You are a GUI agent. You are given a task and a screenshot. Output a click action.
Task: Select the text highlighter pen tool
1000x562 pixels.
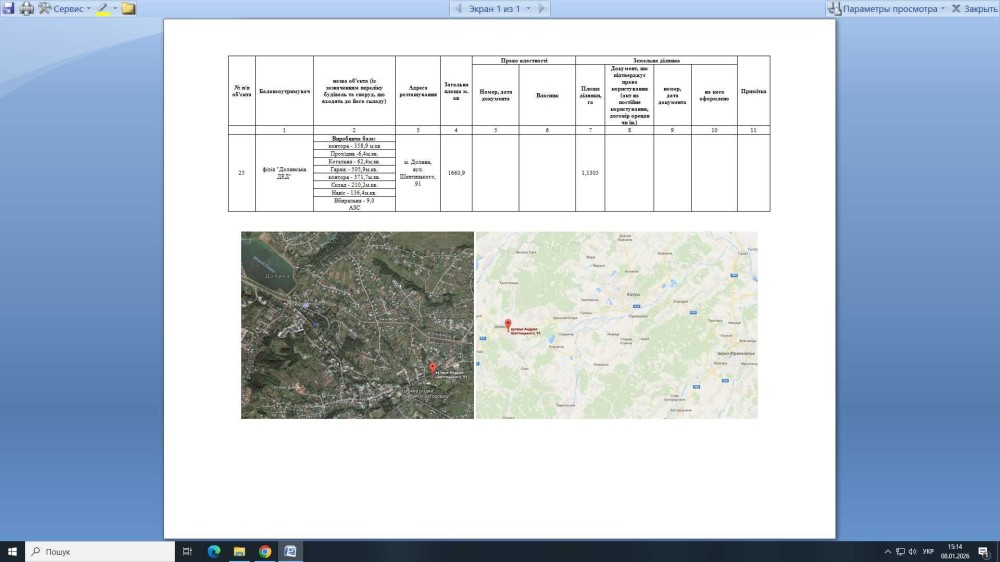102,8
